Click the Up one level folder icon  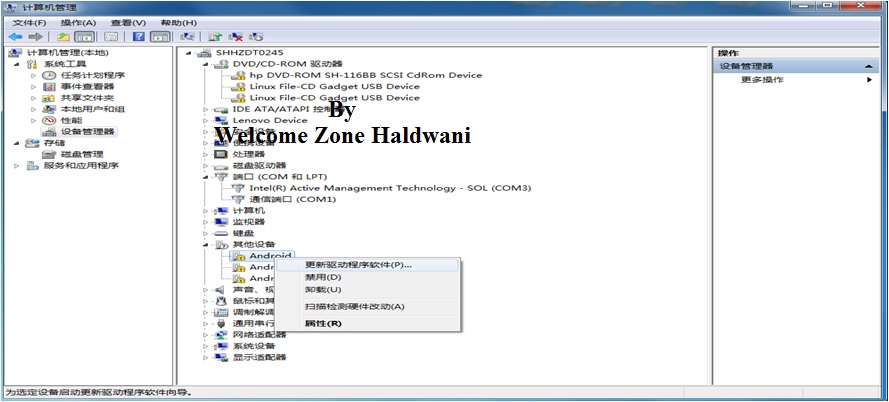[64, 37]
